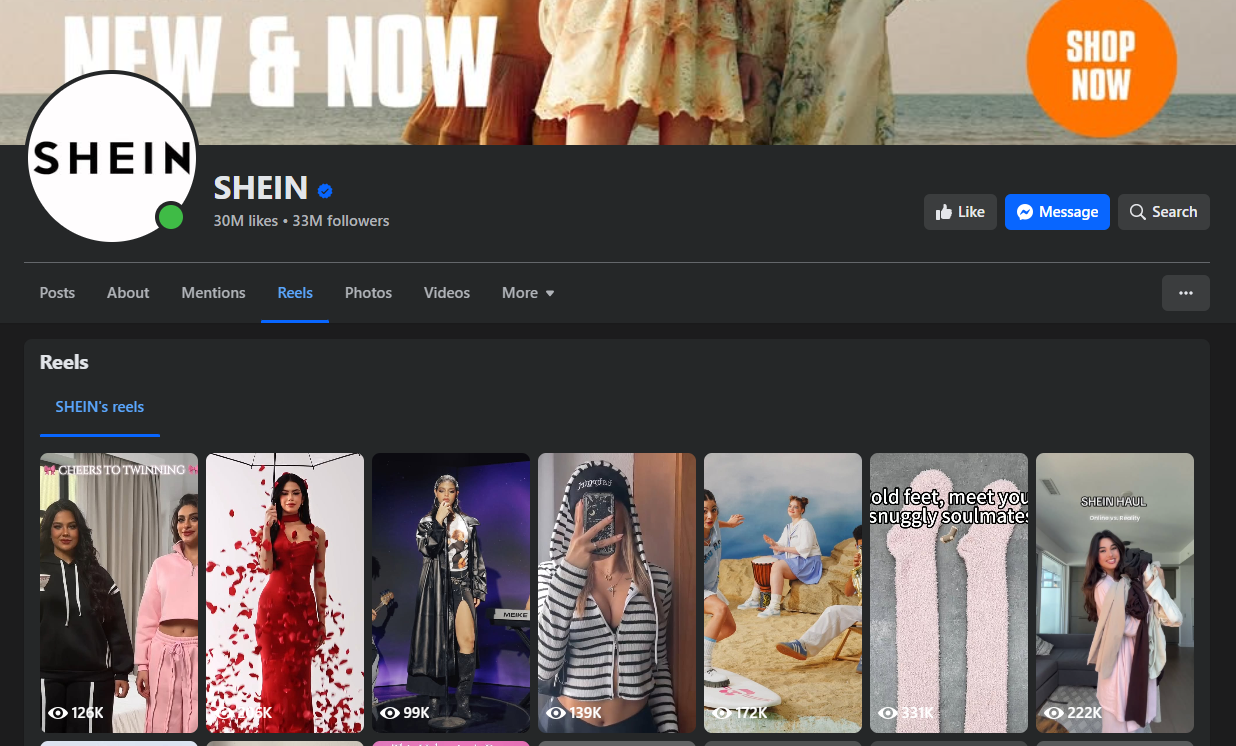The image size is (1236, 746).
Task: Open the SHEIN profile picture
Action: pos(112,157)
